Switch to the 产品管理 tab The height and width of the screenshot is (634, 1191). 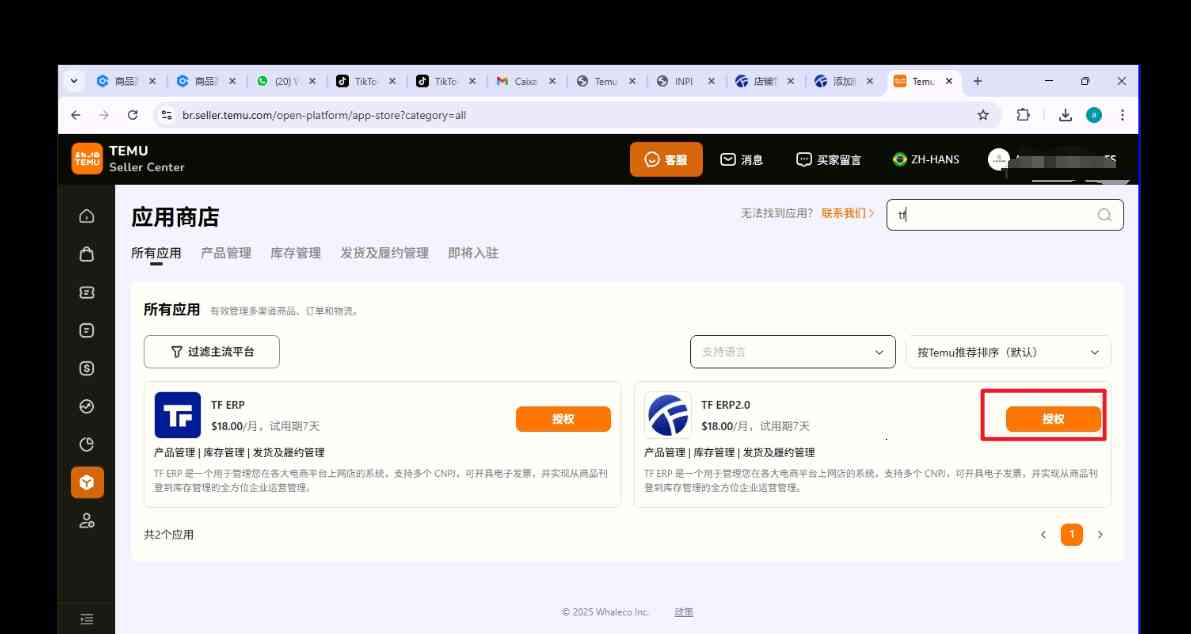coord(227,253)
